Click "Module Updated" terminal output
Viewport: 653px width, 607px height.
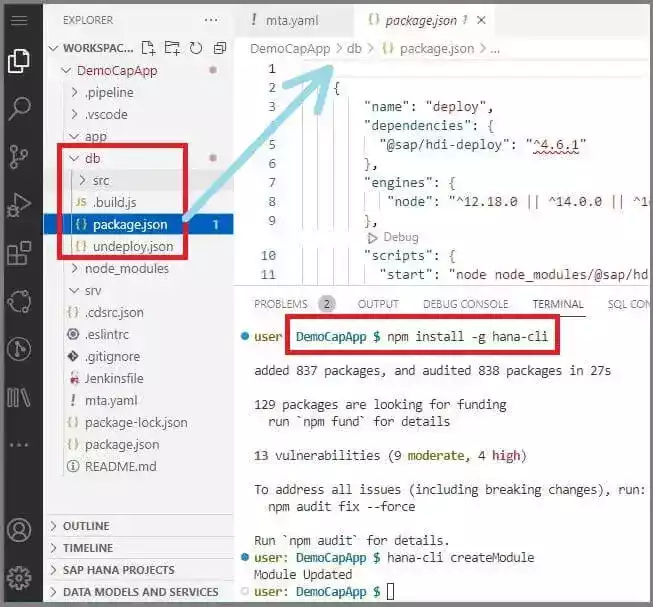click(x=303, y=575)
